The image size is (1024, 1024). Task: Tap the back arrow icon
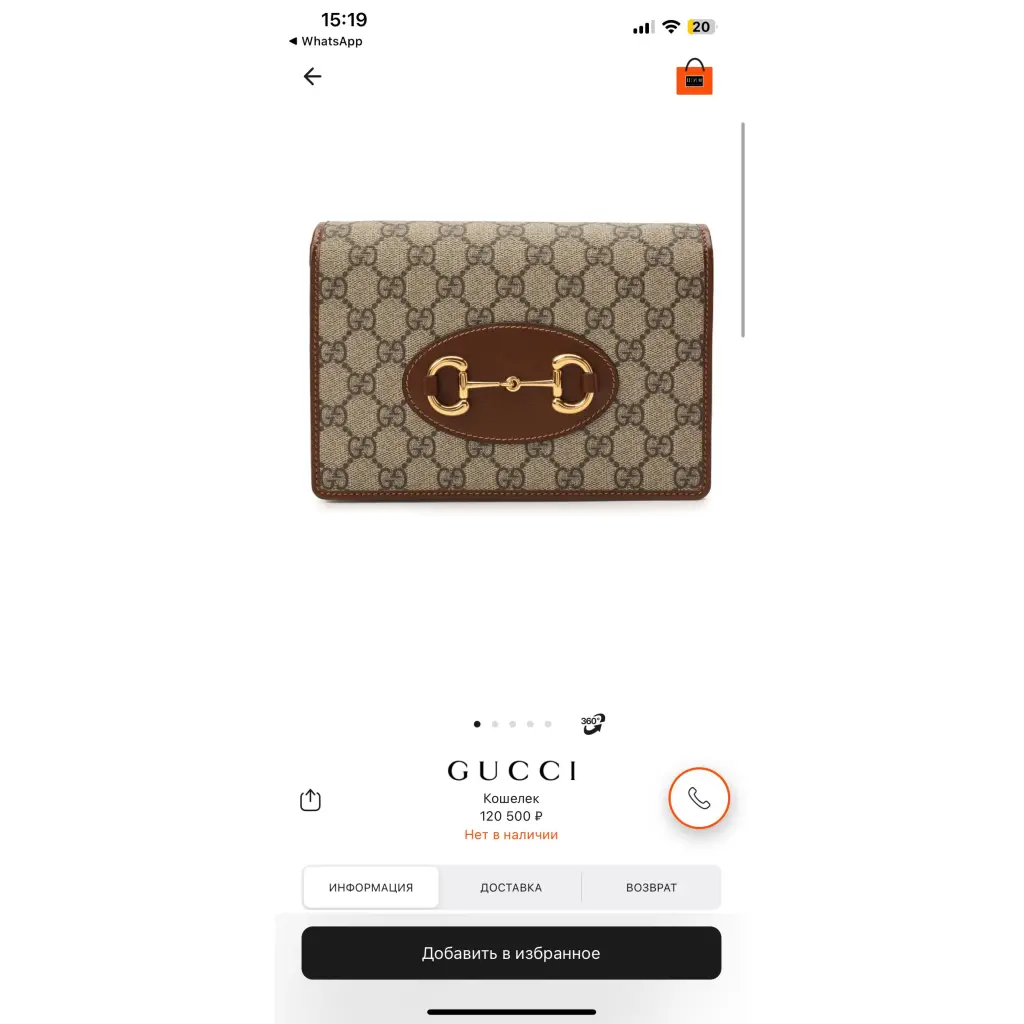click(312, 76)
